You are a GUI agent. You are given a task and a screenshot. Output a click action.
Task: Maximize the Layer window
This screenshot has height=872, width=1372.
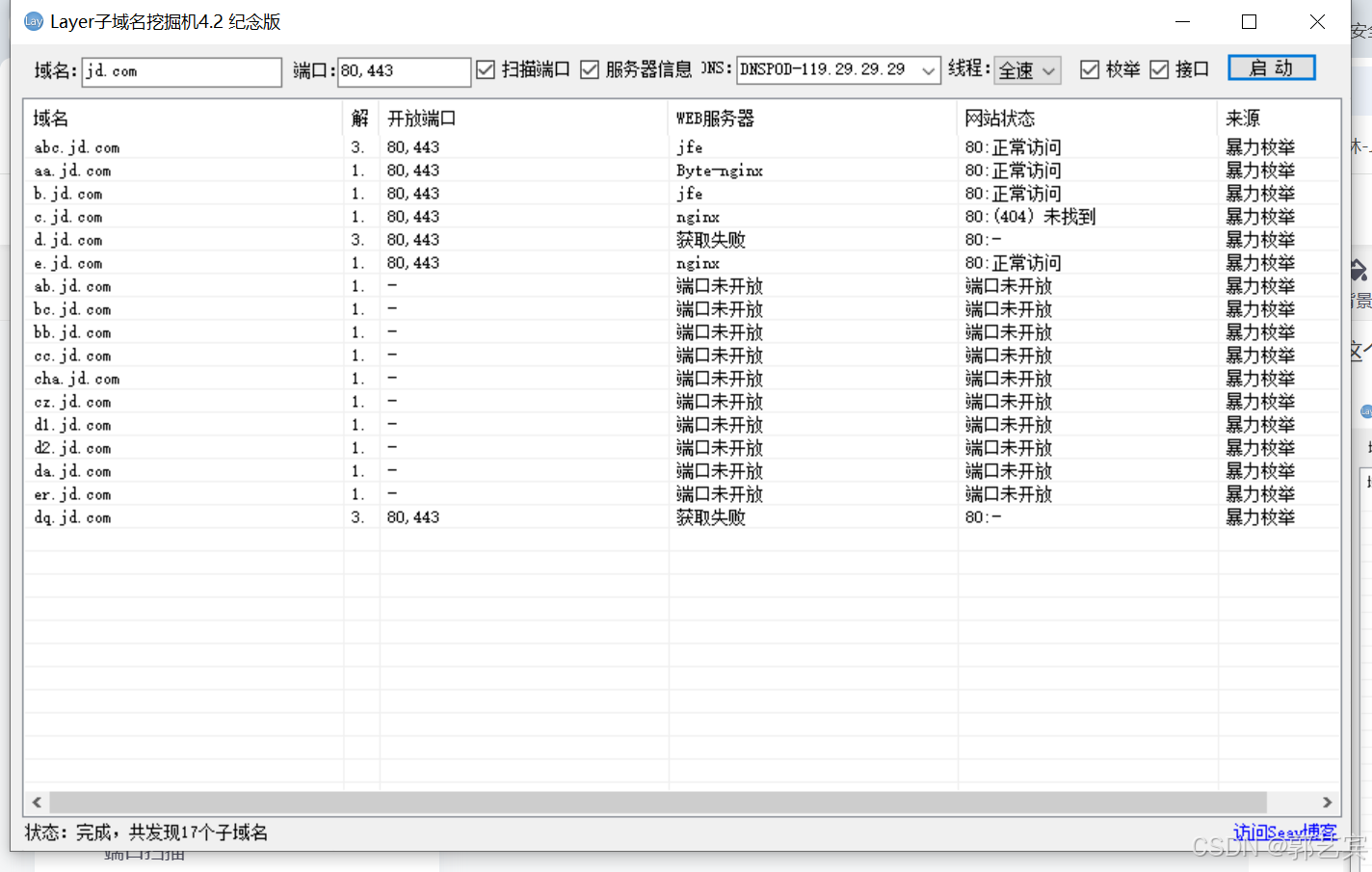(x=1250, y=21)
